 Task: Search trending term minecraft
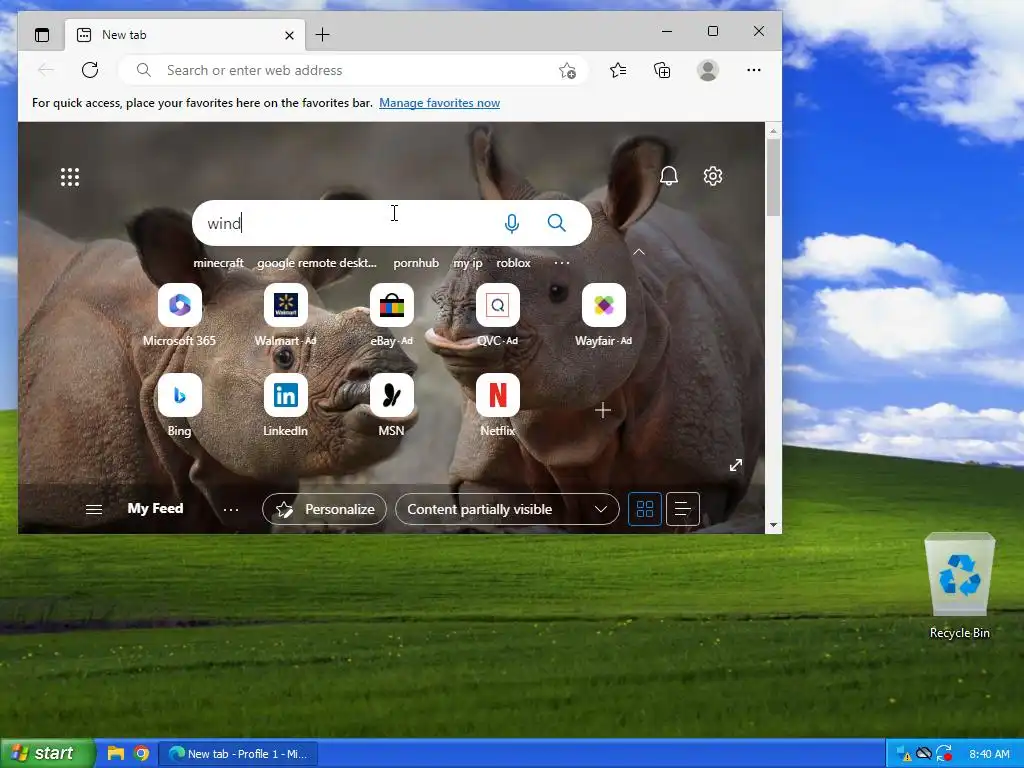pos(218,263)
